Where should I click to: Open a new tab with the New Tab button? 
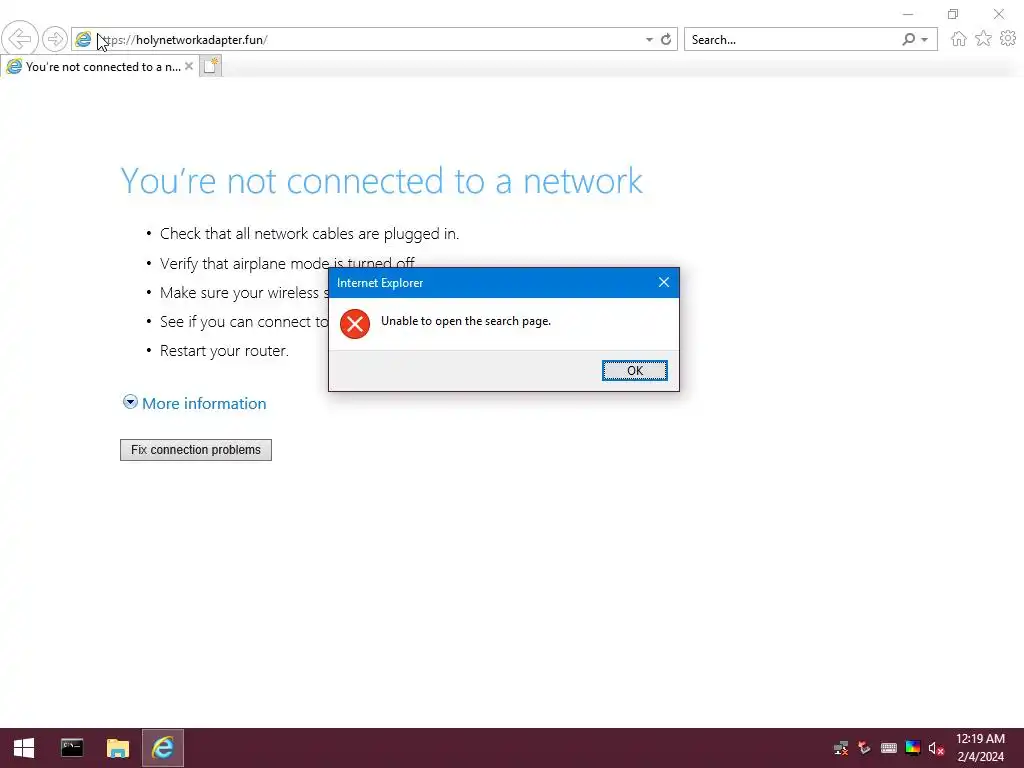coord(210,66)
